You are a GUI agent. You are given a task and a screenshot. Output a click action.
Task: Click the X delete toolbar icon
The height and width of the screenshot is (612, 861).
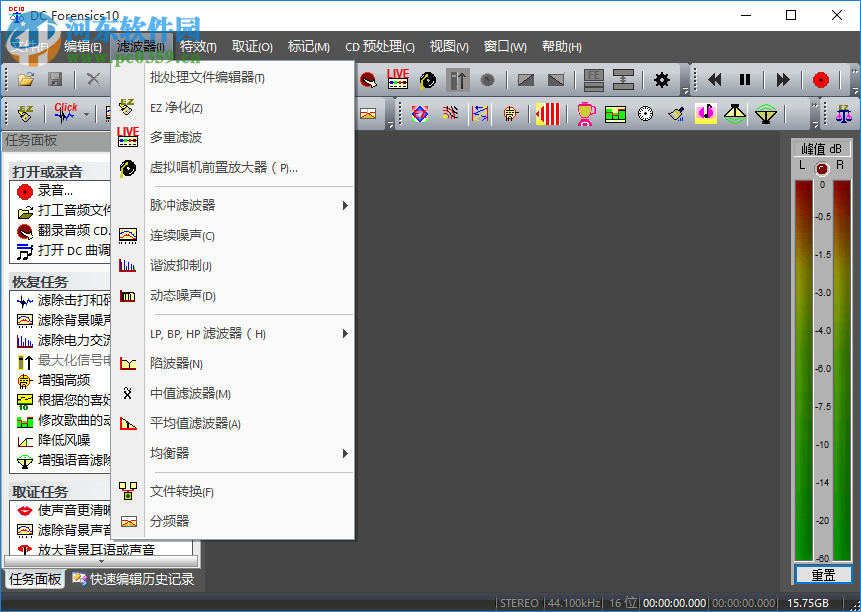click(x=93, y=80)
